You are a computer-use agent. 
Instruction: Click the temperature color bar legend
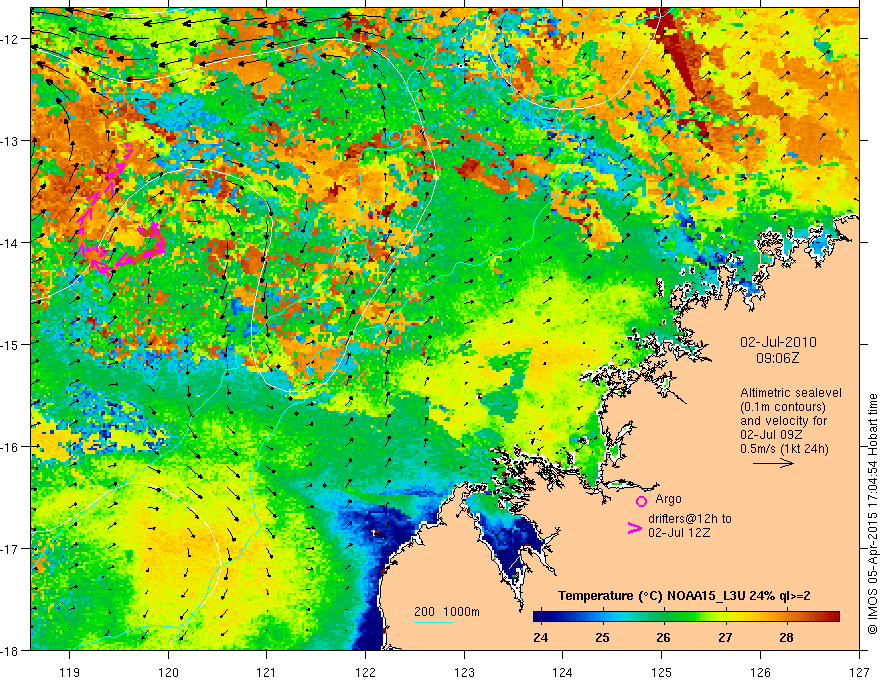[686, 616]
